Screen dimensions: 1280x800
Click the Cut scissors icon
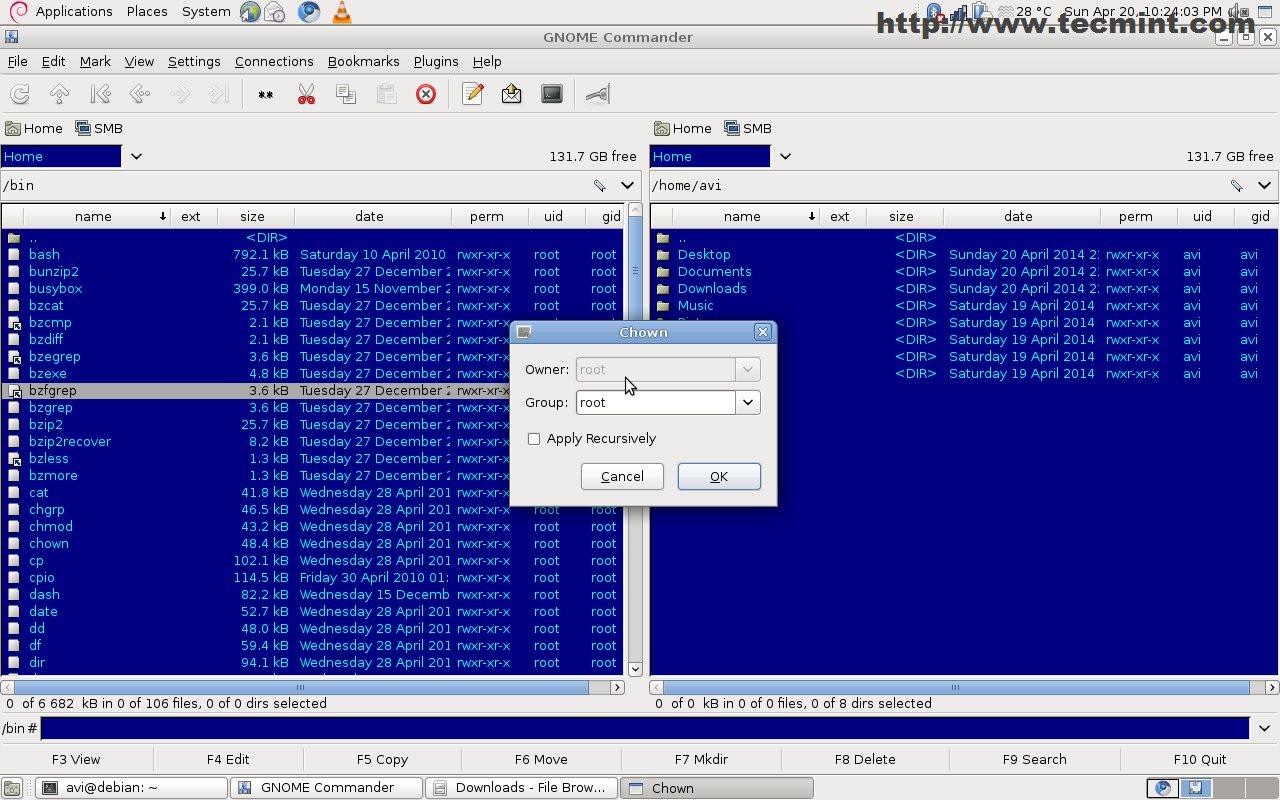point(306,94)
